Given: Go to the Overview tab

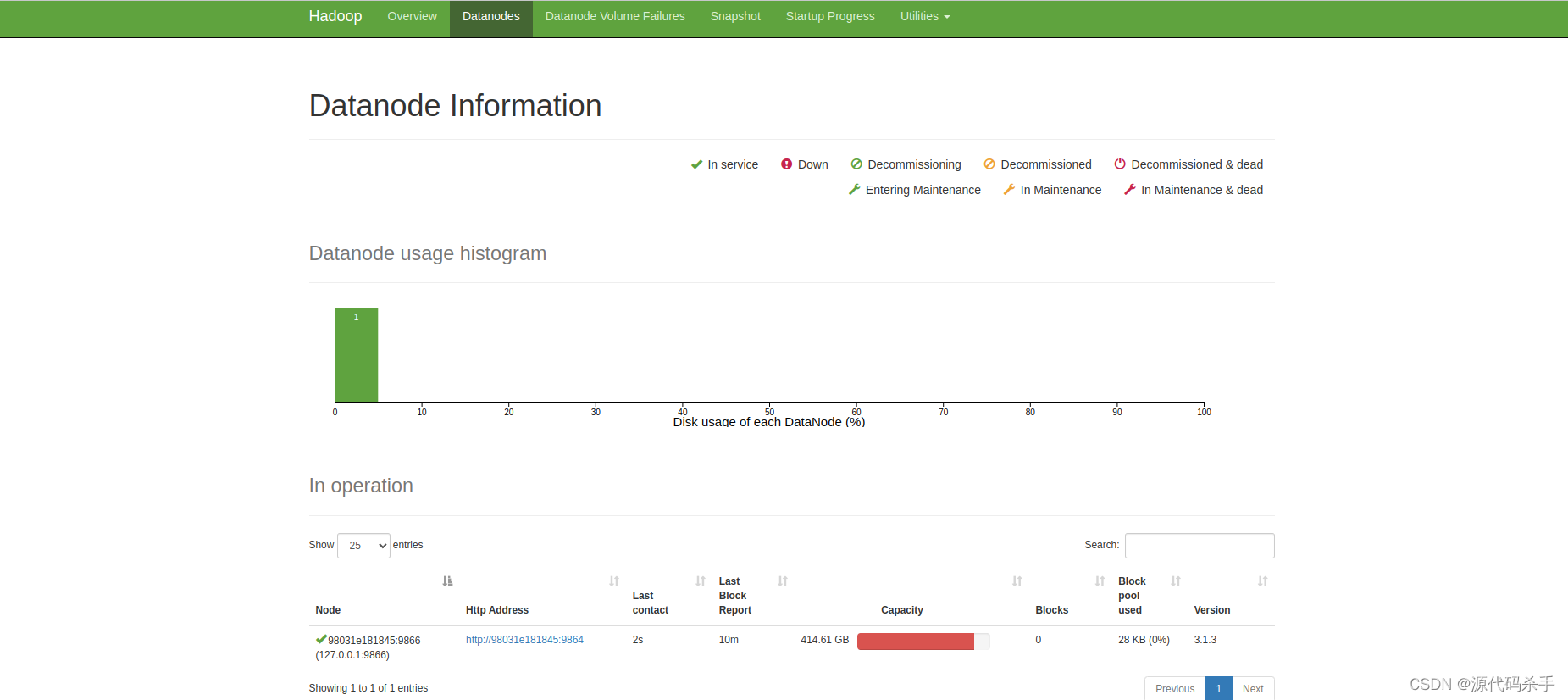Looking at the screenshot, I should coord(413,17).
